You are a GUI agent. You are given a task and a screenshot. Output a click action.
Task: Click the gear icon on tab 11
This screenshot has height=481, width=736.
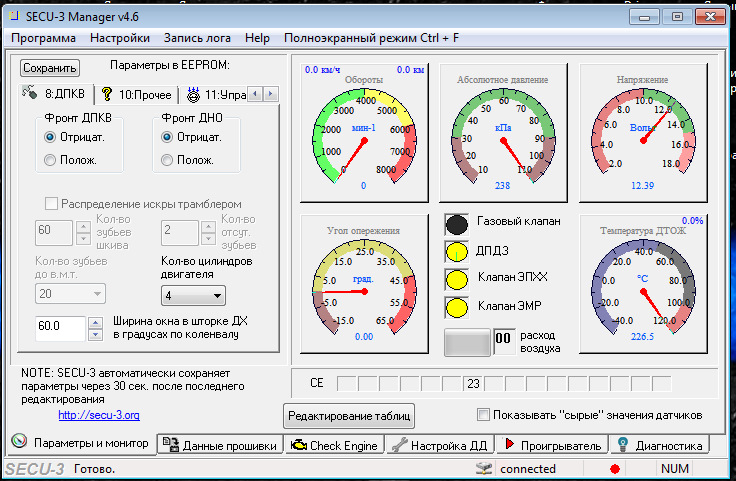pos(193,95)
